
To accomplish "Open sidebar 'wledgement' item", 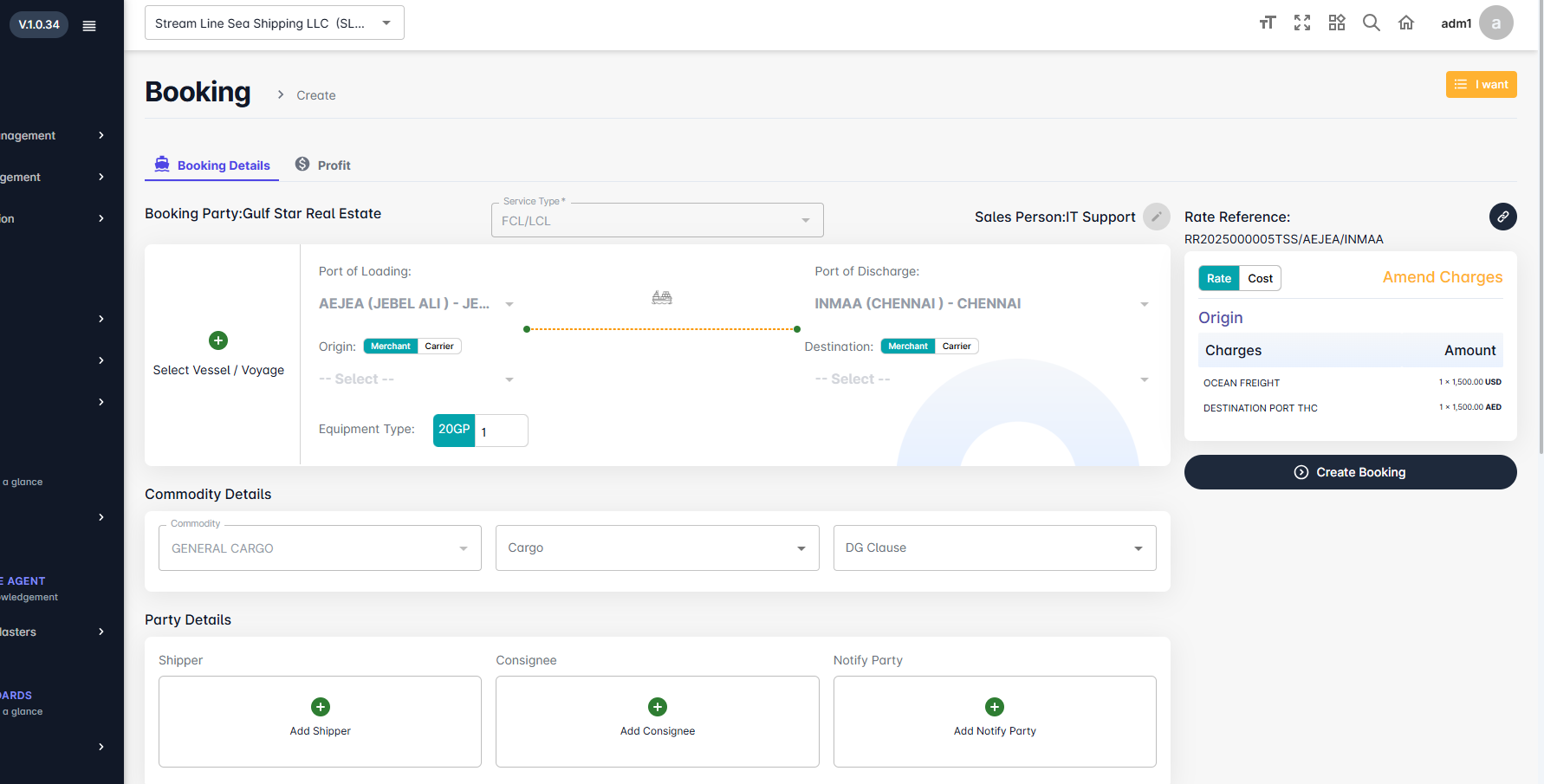I will pos(29,597).
